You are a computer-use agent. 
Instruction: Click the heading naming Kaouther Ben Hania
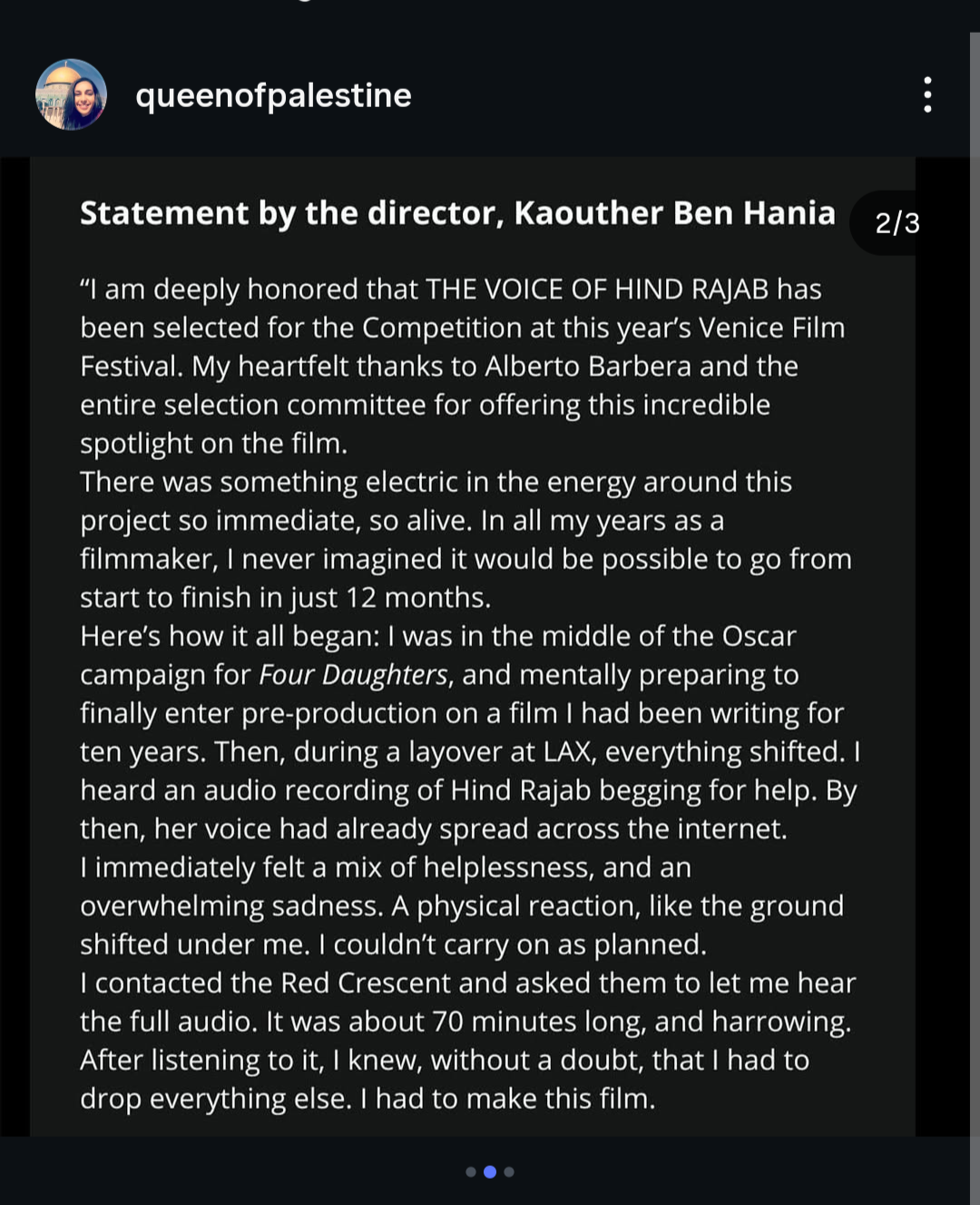[457, 213]
